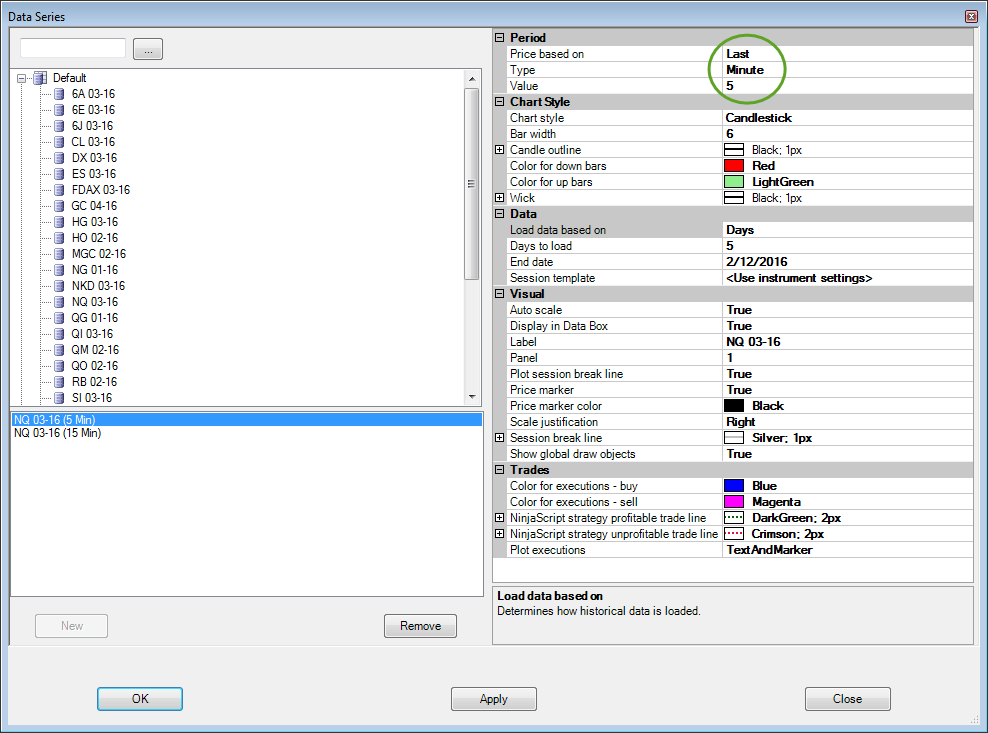The width and height of the screenshot is (988, 733).
Task: Expand the Candle outline property
Action: click(x=500, y=149)
